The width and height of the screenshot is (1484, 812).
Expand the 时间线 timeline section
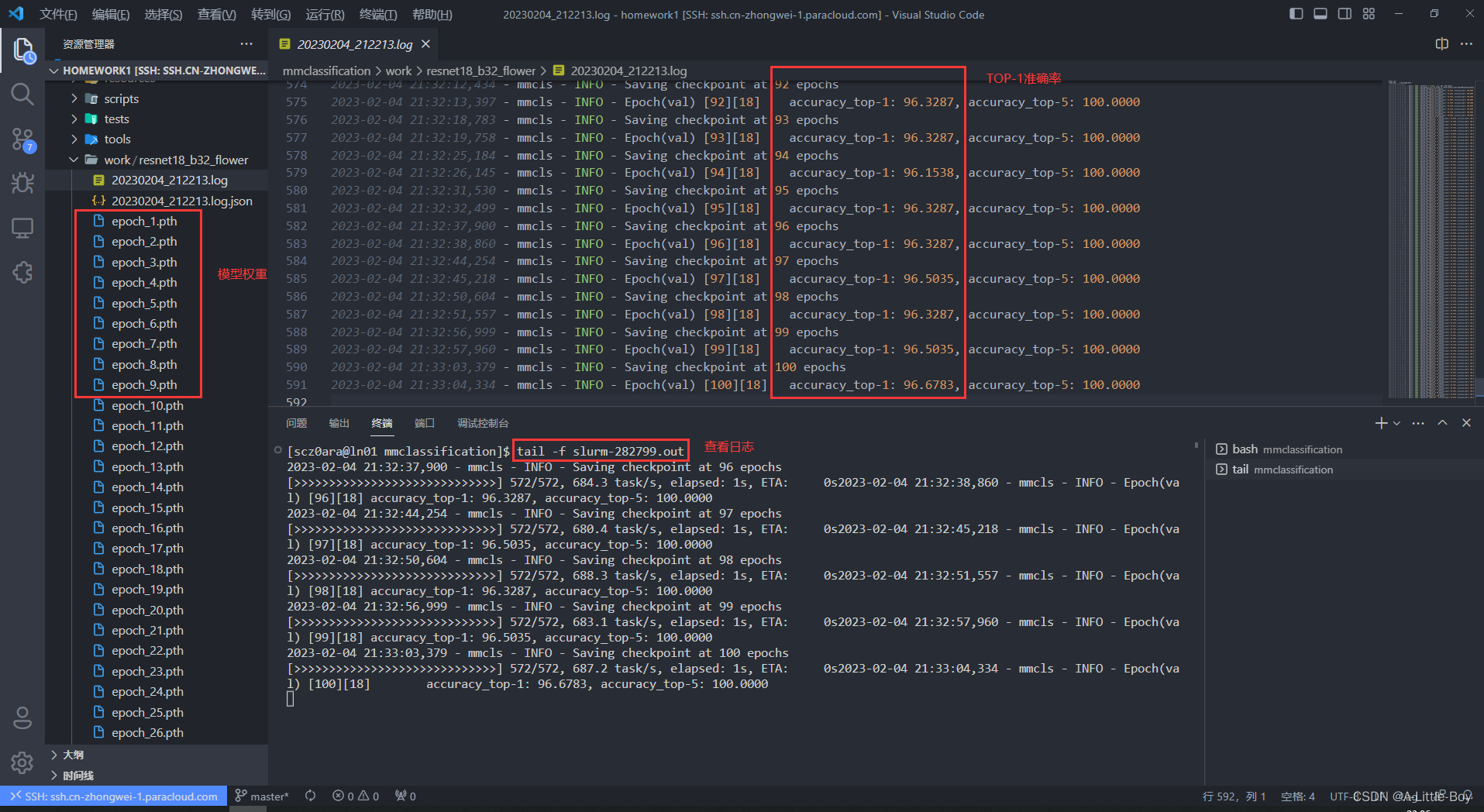157,776
